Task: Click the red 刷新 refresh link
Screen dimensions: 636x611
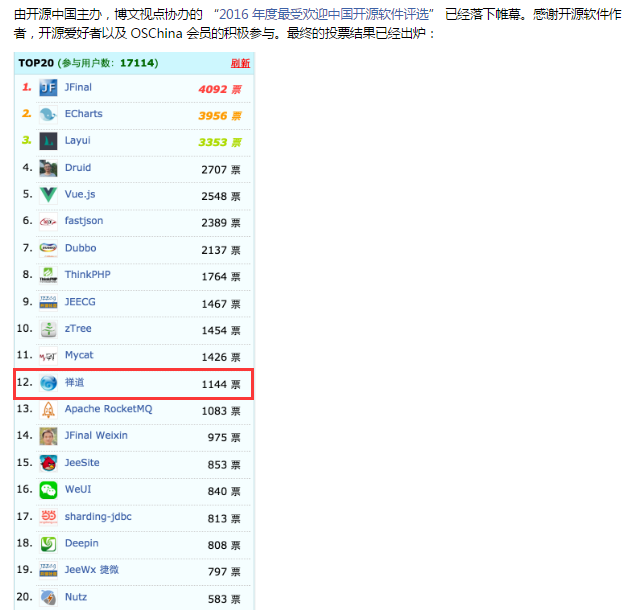Action: [240, 63]
